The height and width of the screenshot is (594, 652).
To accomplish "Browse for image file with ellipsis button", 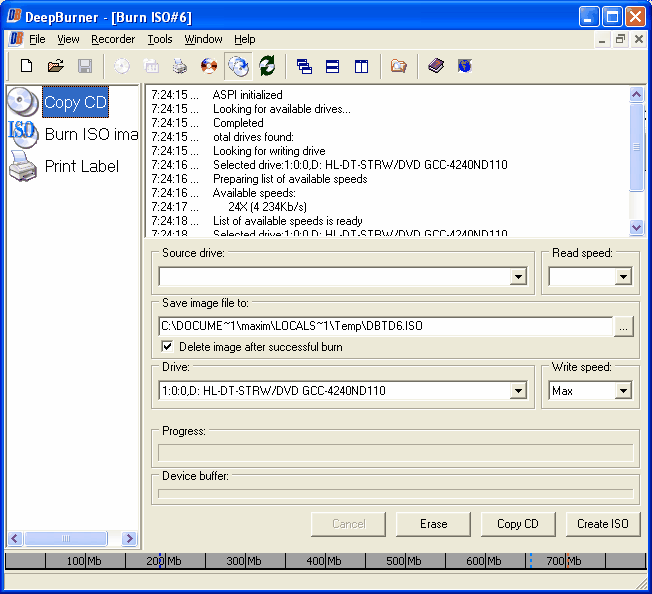I will [x=623, y=326].
